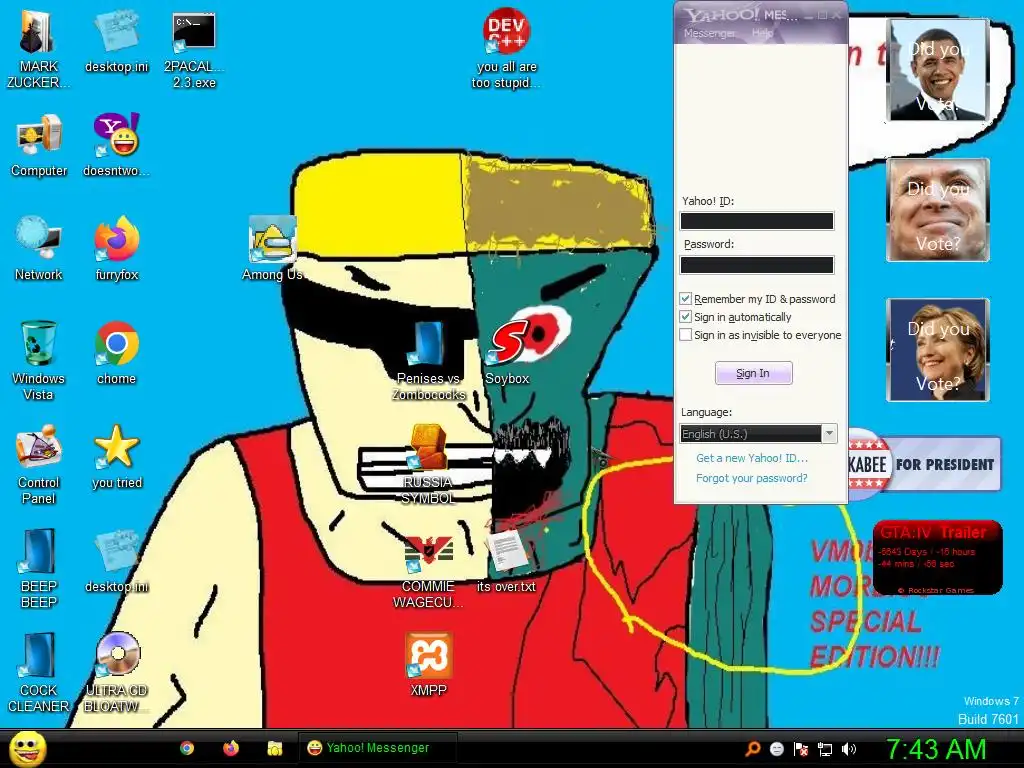Click the 7:43 AM taskbar clock
Viewport: 1024px width, 768px height.
coord(936,748)
